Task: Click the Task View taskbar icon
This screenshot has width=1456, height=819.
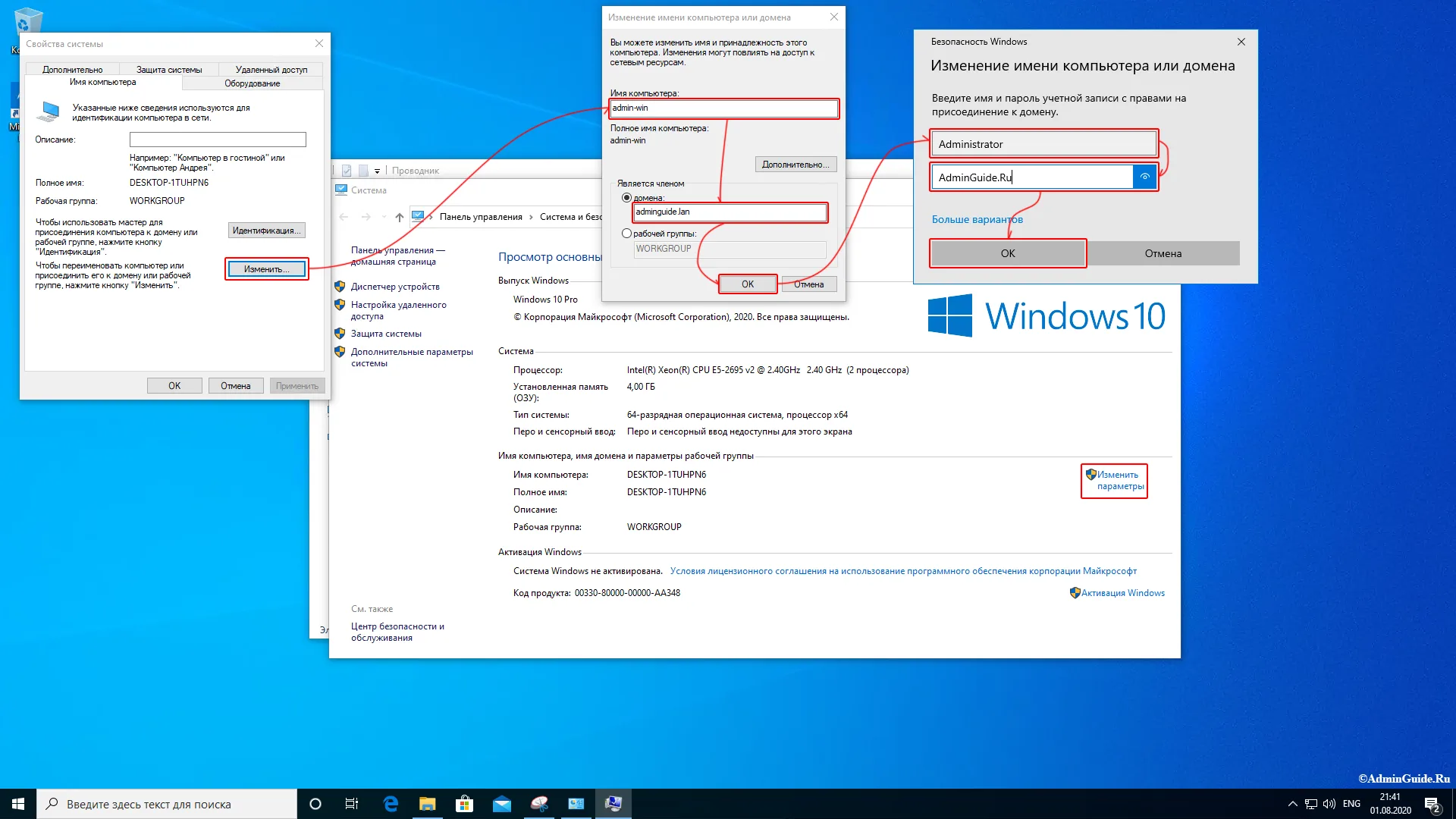Action: (352, 804)
